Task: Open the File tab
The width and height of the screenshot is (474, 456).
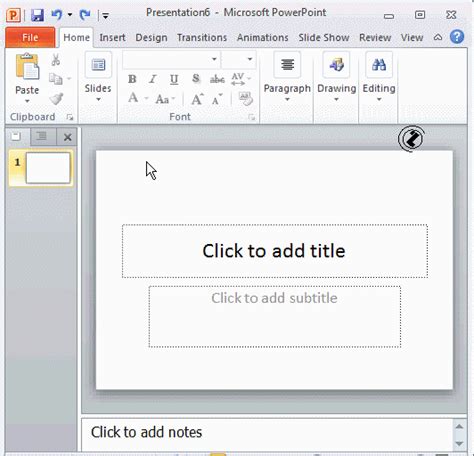Action: 30,38
